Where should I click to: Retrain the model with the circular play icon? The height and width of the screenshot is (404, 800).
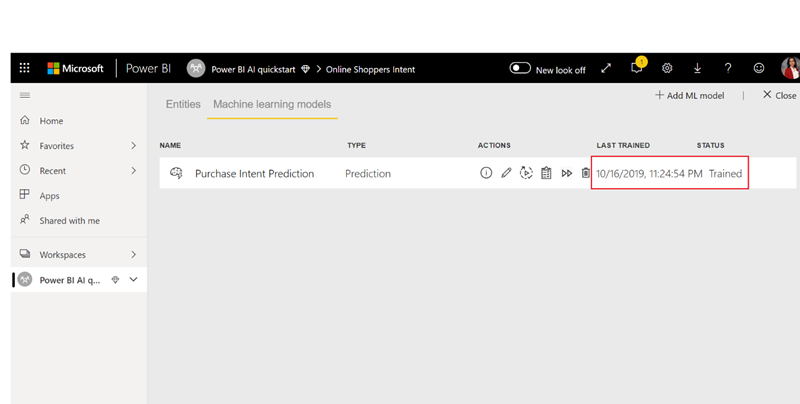[526, 173]
